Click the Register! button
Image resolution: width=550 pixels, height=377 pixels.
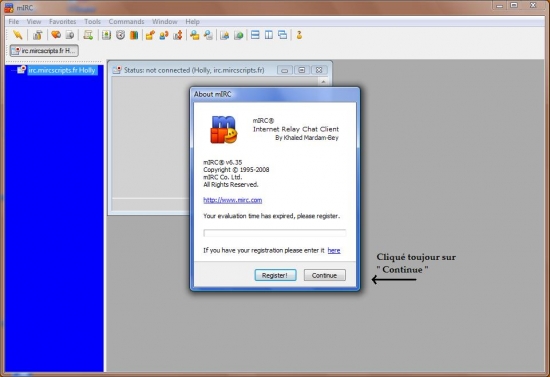pos(275,275)
